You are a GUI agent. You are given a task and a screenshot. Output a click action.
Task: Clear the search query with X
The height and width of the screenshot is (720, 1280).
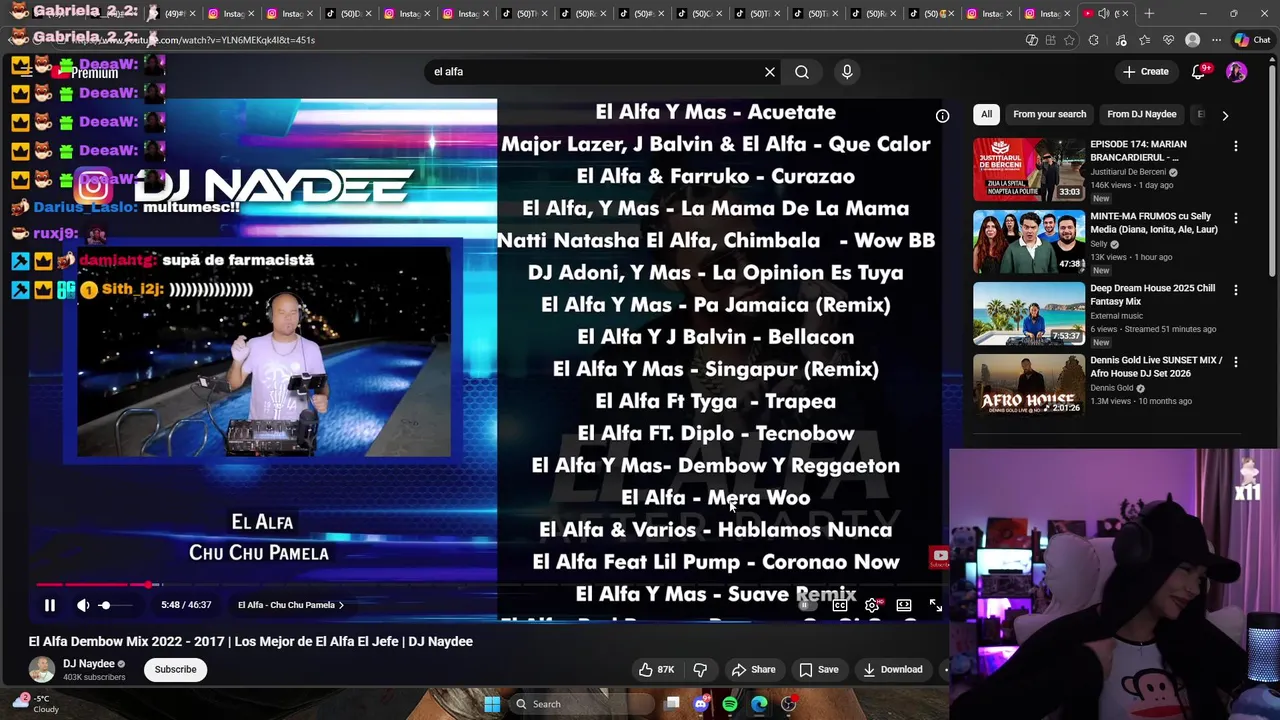point(770,72)
